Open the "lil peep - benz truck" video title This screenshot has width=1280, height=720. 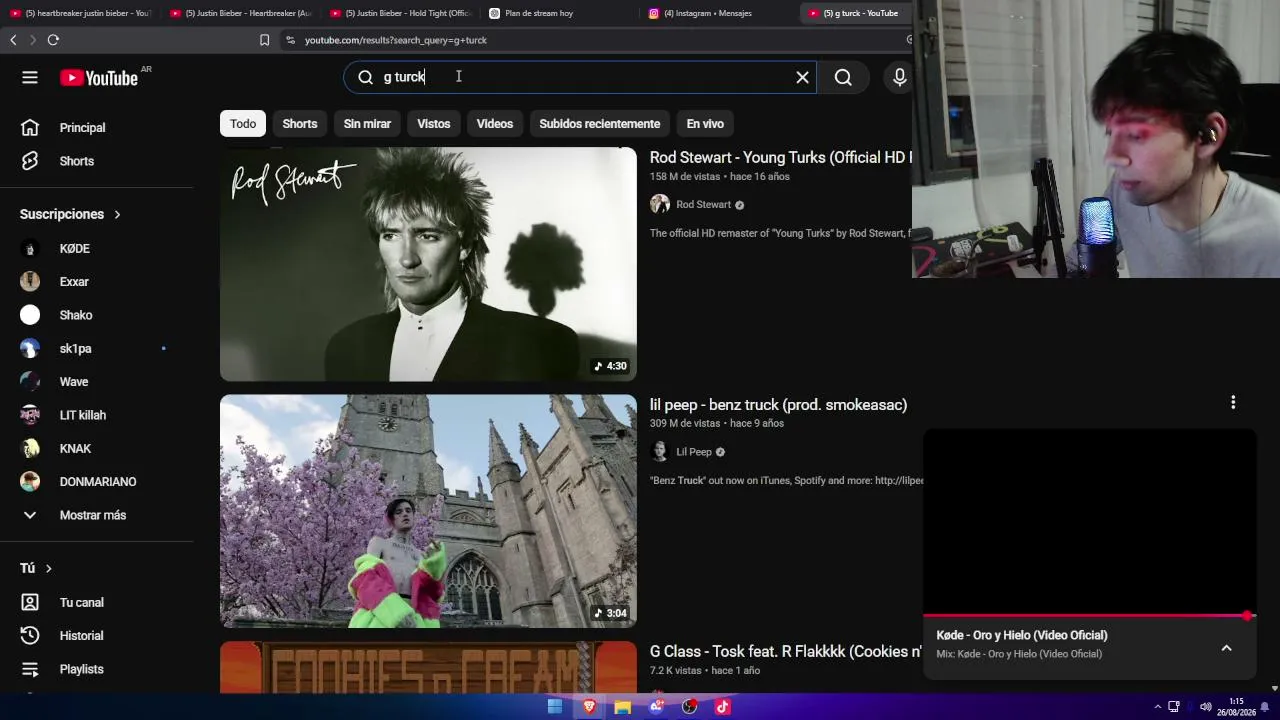click(778, 404)
